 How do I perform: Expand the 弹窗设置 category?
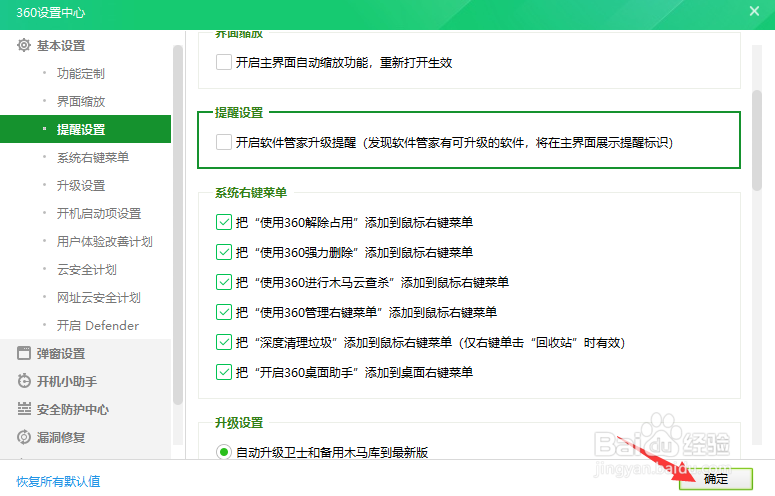61,354
